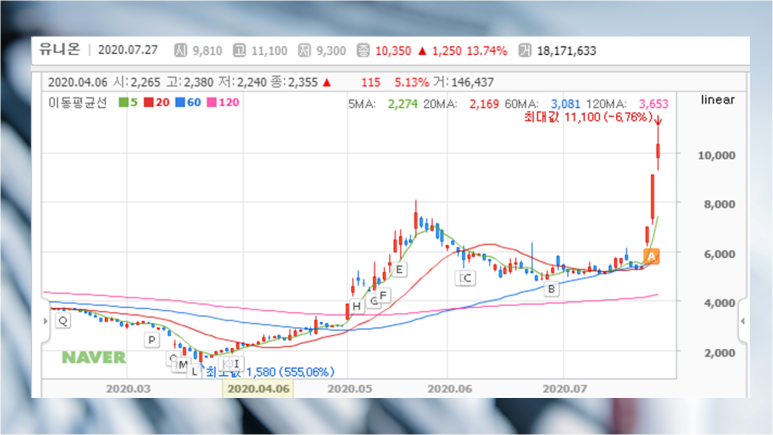Click the 2,000 price axis label

pyautogui.click(x=719, y=353)
